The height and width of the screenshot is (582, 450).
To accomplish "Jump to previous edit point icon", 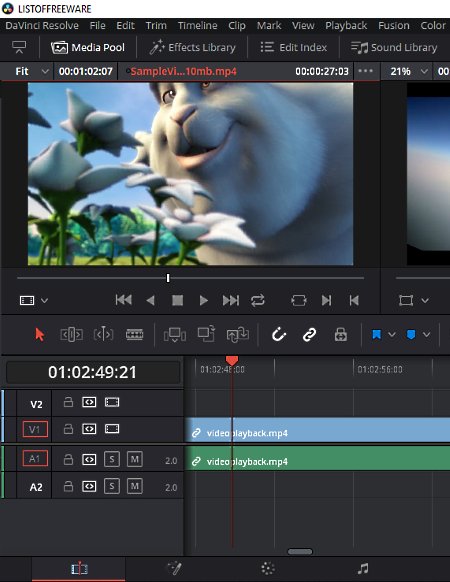I will point(354,300).
